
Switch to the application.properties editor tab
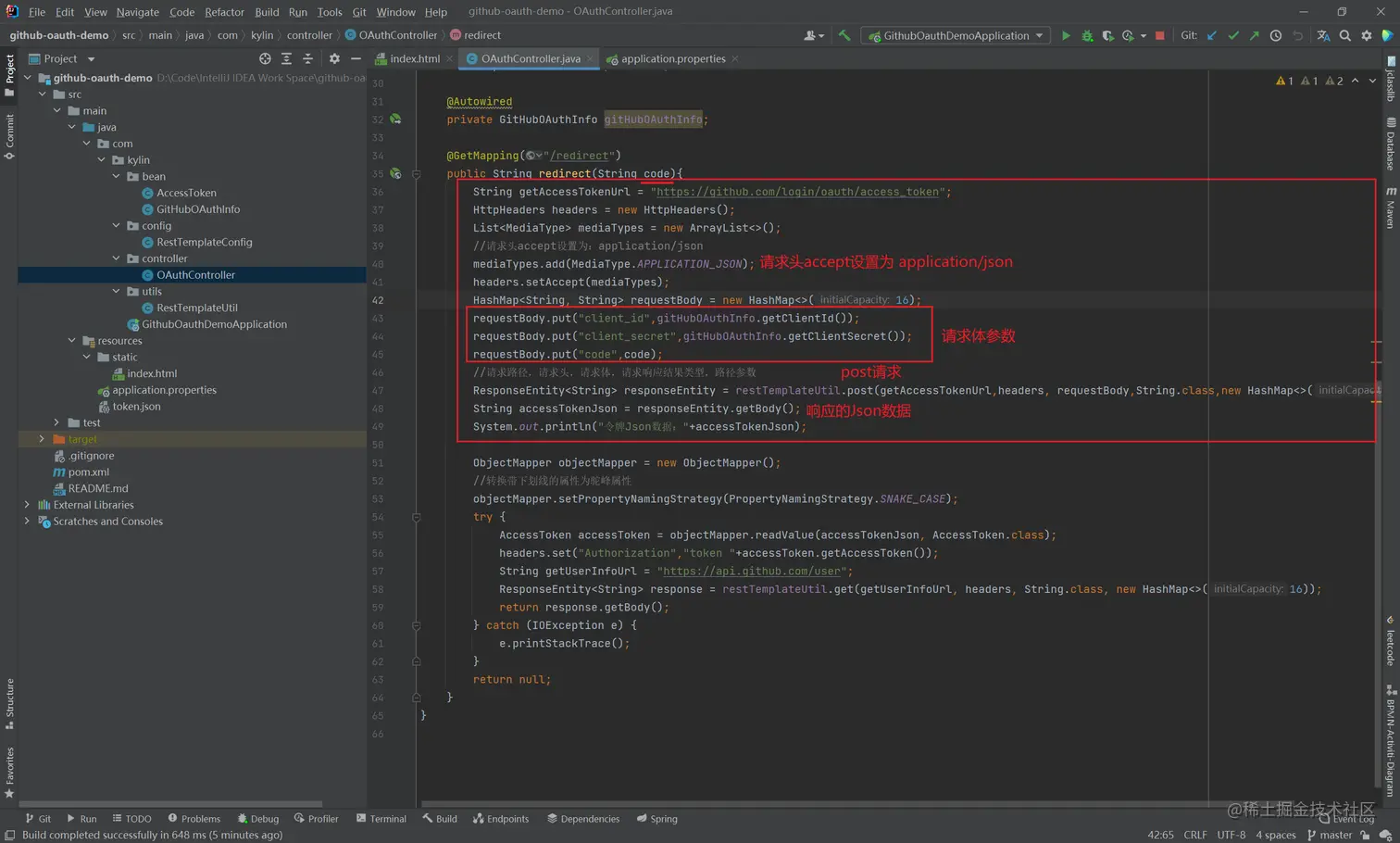(672, 58)
